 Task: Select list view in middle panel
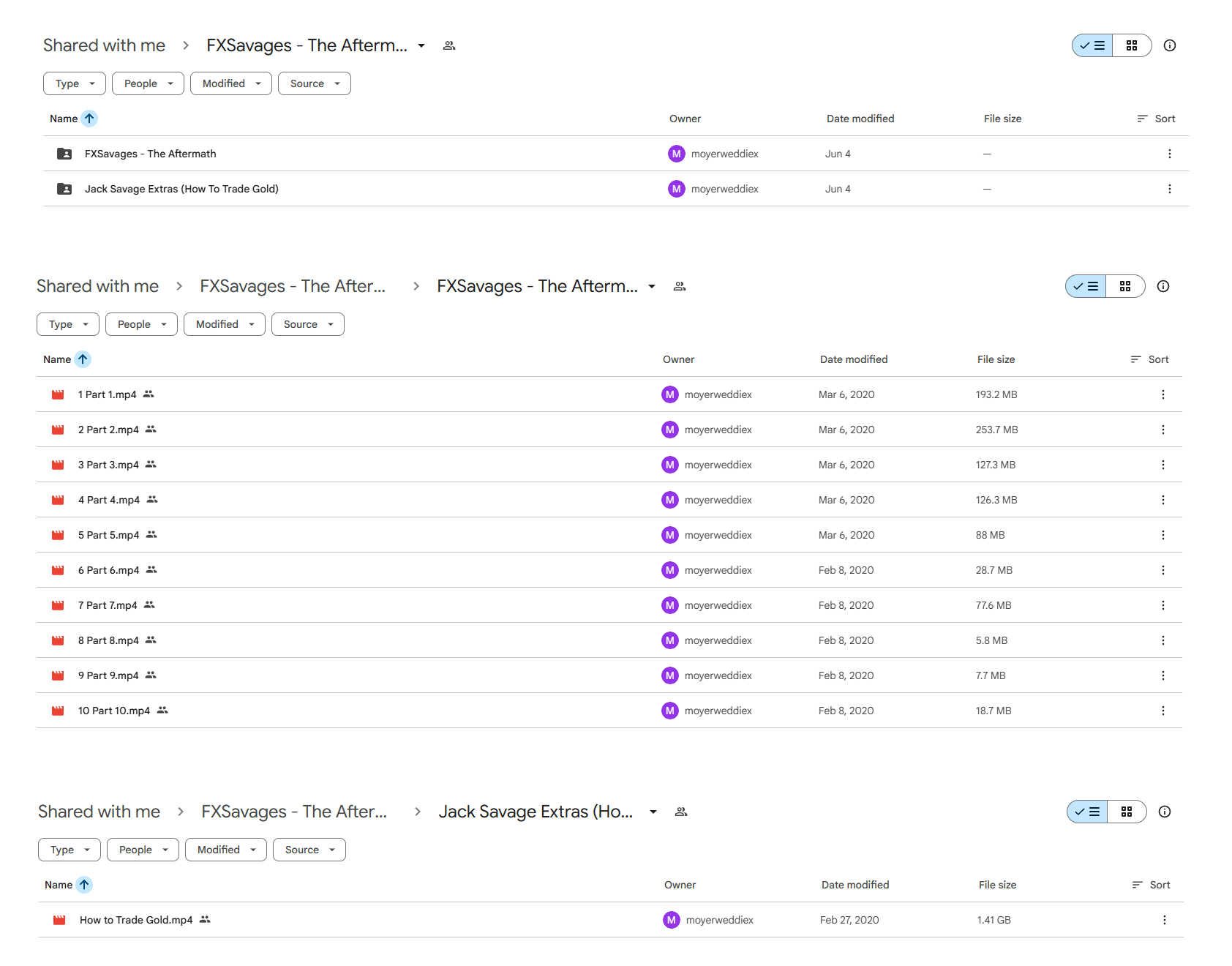pos(1086,286)
